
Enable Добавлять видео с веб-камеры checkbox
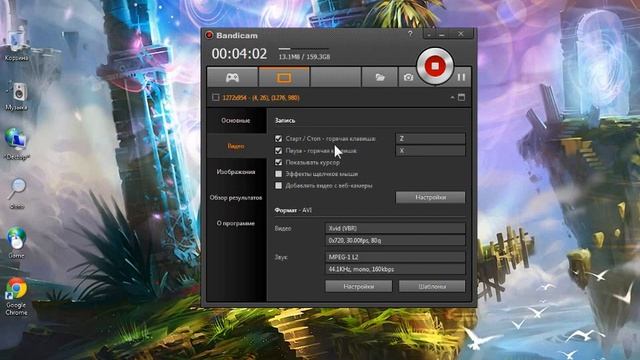tap(278, 185)
